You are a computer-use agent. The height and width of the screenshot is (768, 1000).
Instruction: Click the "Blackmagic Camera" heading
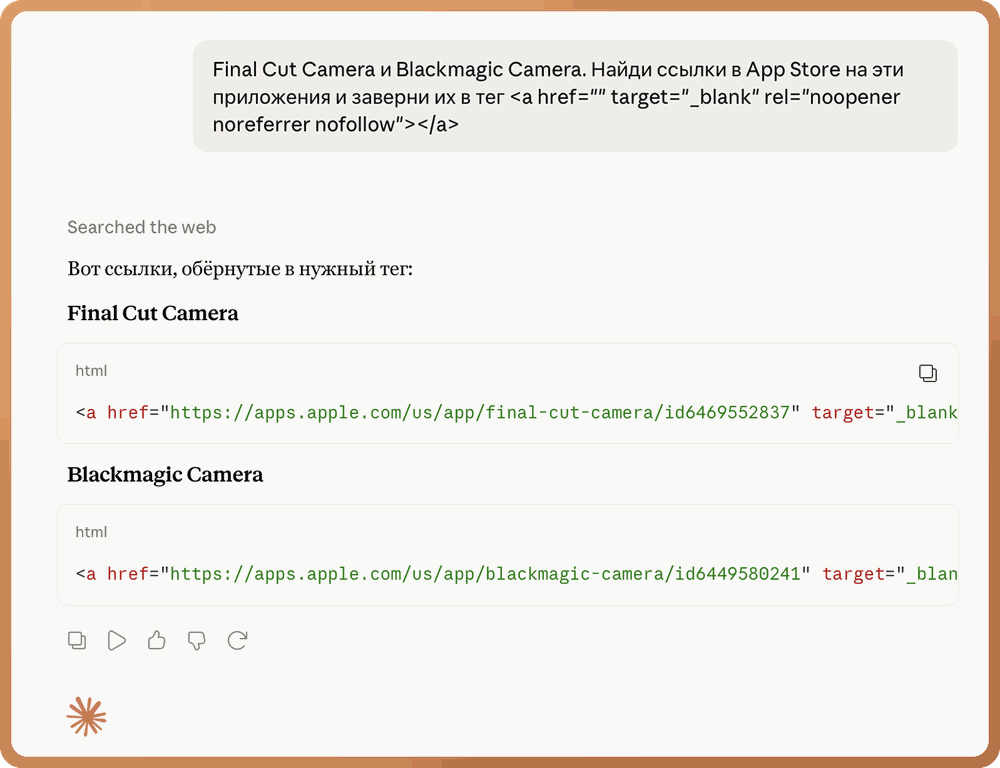(x=165, y=475)
